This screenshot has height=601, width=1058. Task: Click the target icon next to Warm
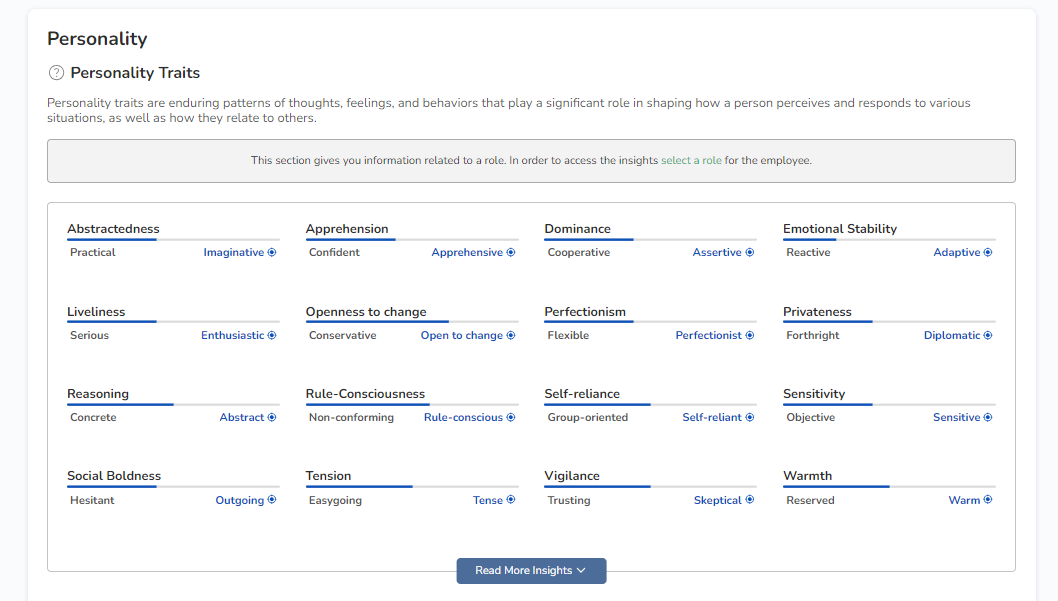[988, 500]
